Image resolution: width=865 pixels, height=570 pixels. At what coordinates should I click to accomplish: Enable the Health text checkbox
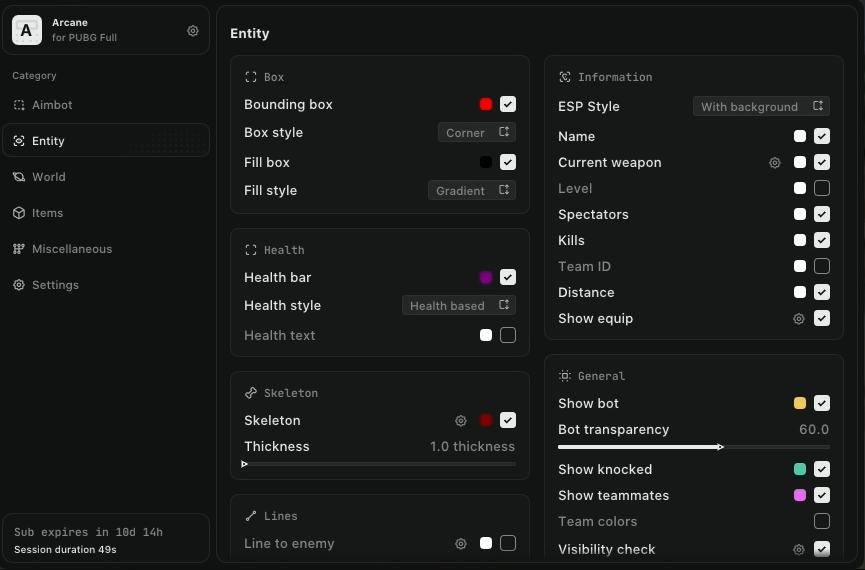click(508, 335)
